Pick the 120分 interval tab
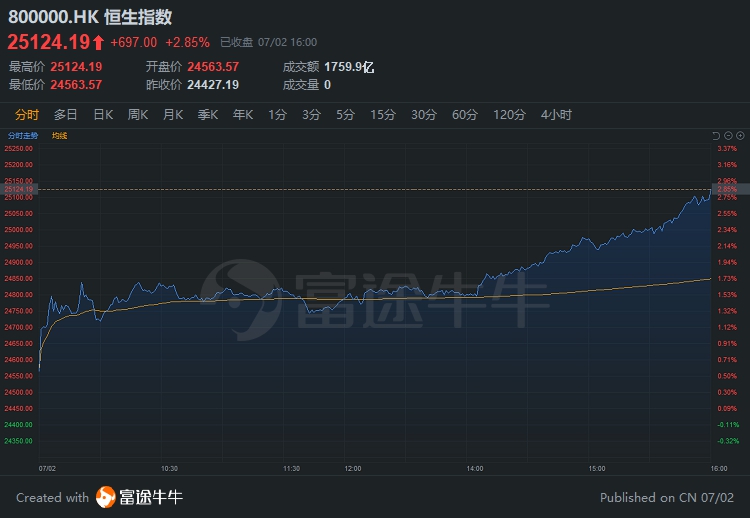Image resolution: width=750 pixels, height=518 pixels. tap(509, 115)
